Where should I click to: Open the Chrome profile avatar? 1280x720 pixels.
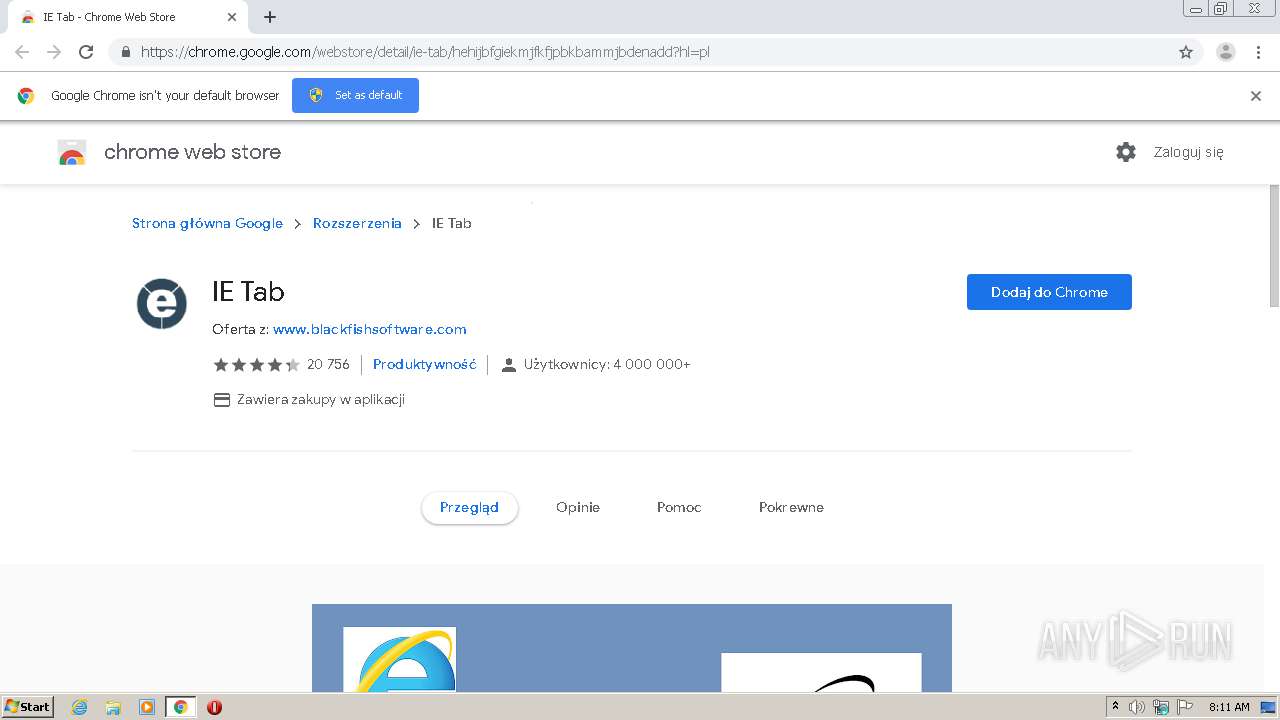pos(1225,52)
